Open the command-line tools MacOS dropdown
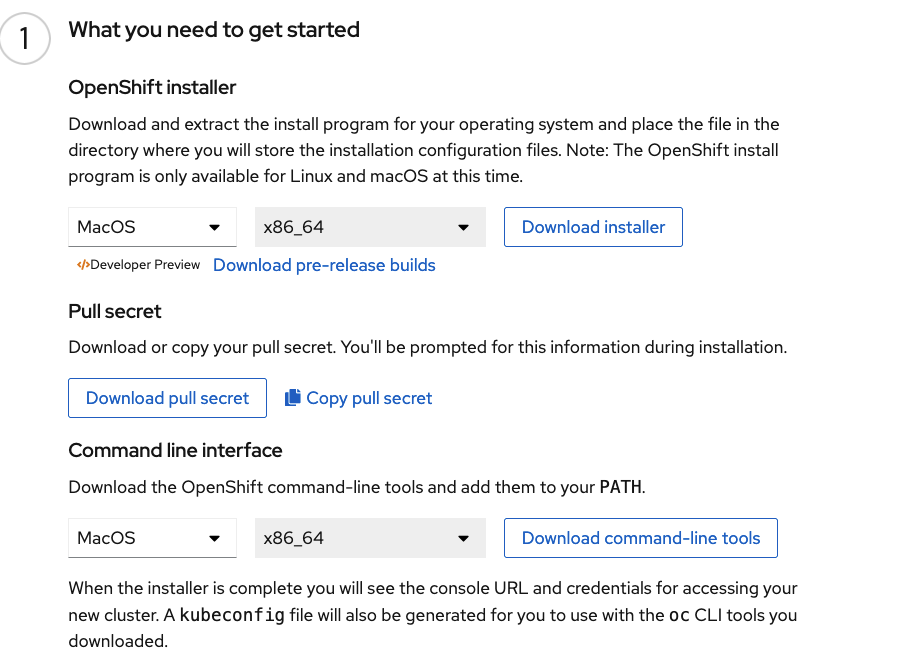 point(152,538)
